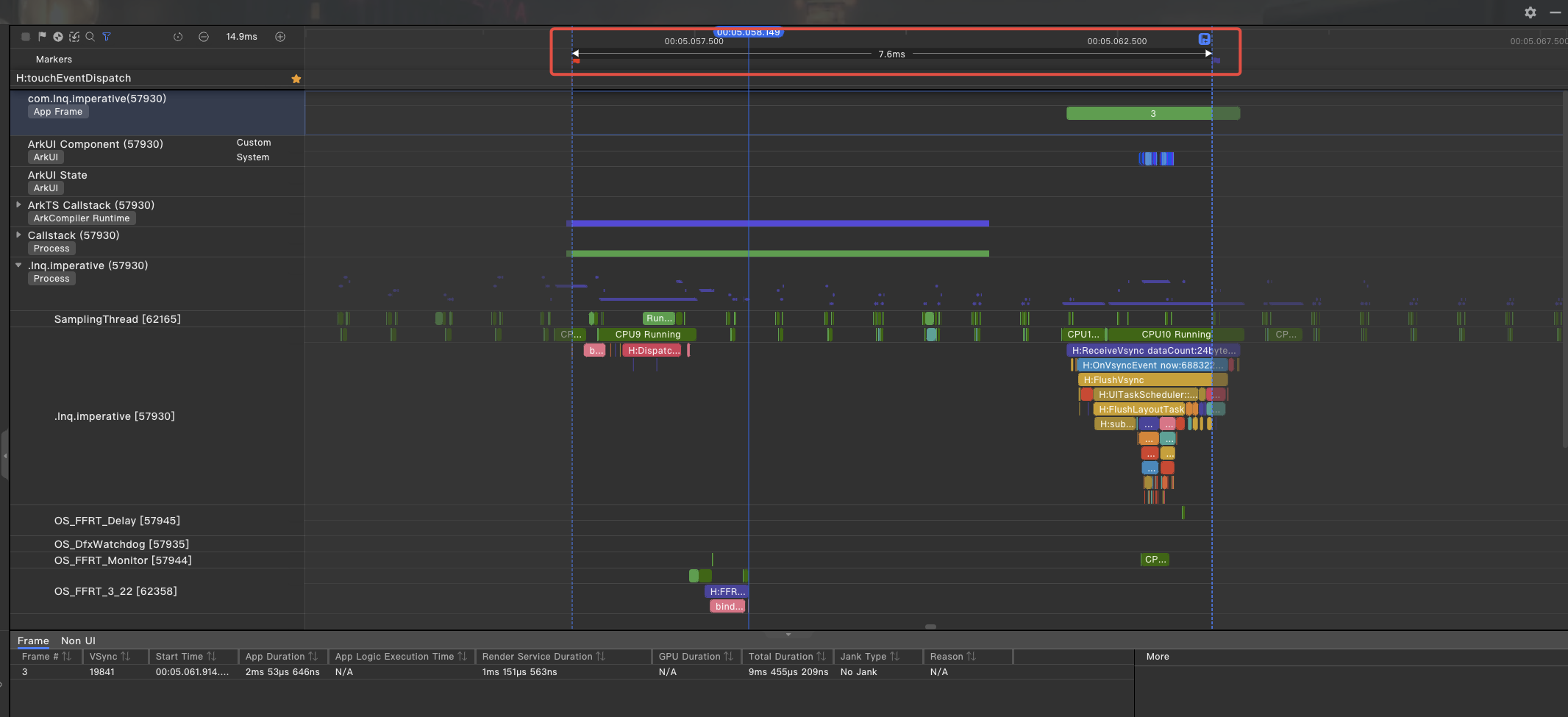Screen dimensions: 1568x717
Task: Toggle favorite star on H:touchEventDispatch
Action: (x=296, y=79)
